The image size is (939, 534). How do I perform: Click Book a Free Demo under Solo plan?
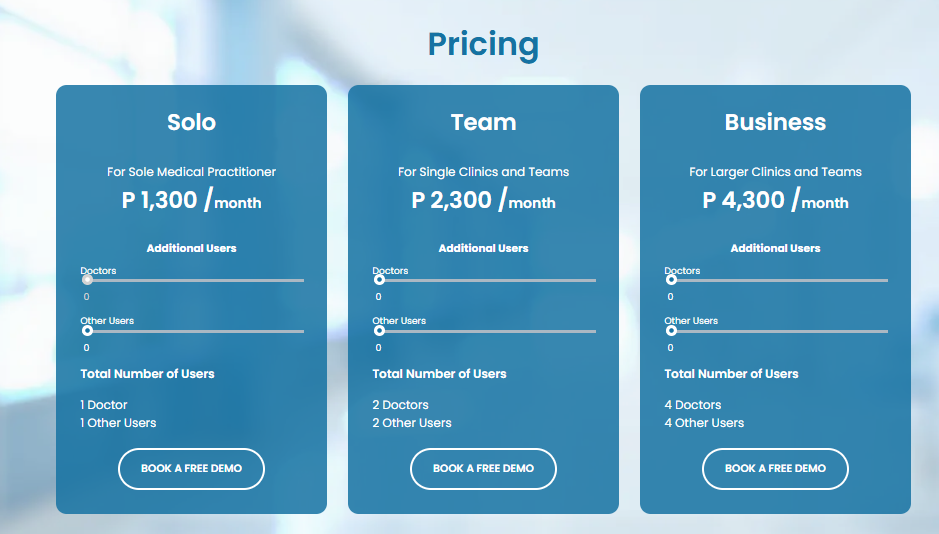[x=191, y=469]
